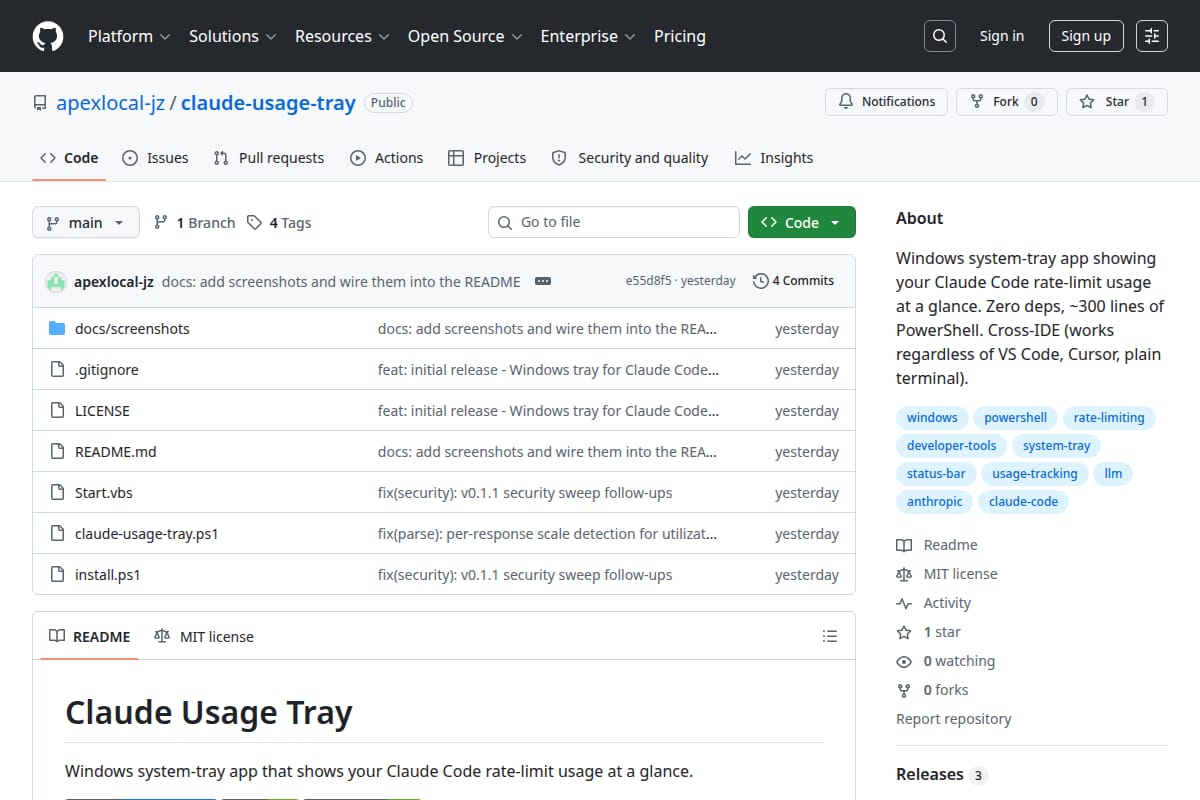The image size is (1200, 800).
Task: Select the rate-limiting topic tag
Action: [x=1109, y=418]
